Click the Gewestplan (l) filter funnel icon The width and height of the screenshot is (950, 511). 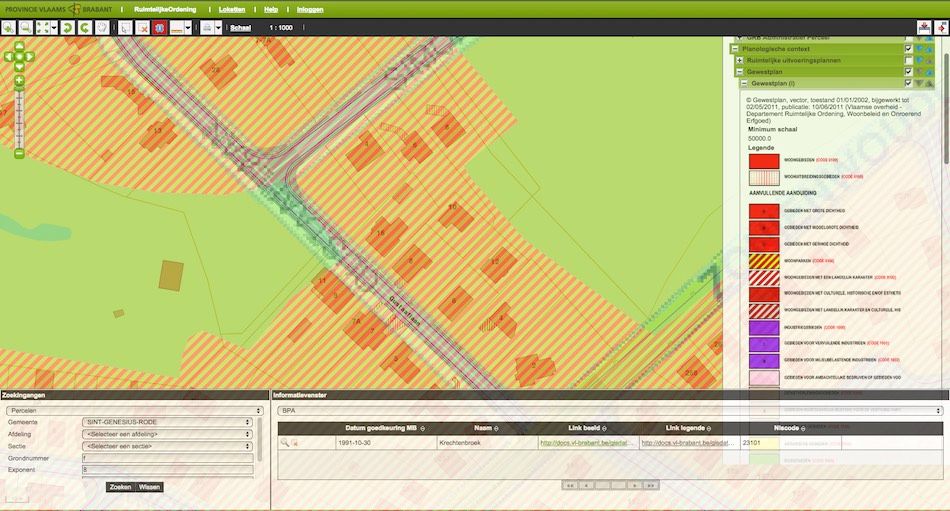[x=919, y=84]
